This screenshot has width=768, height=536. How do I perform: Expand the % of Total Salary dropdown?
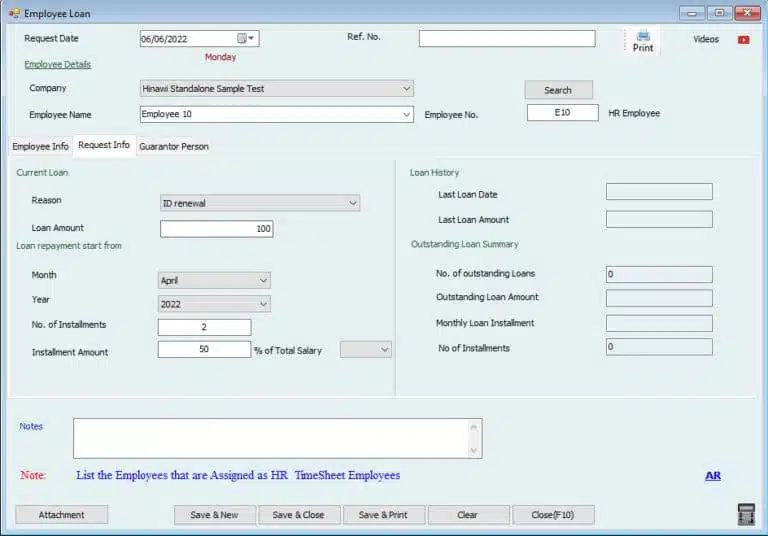(384, 350)
